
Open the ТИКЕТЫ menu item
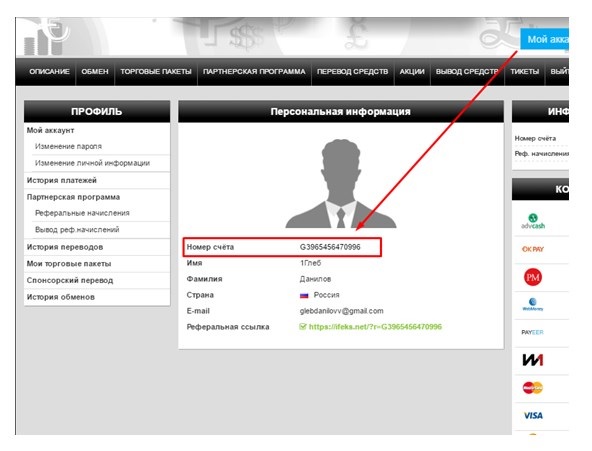point(525,72)
